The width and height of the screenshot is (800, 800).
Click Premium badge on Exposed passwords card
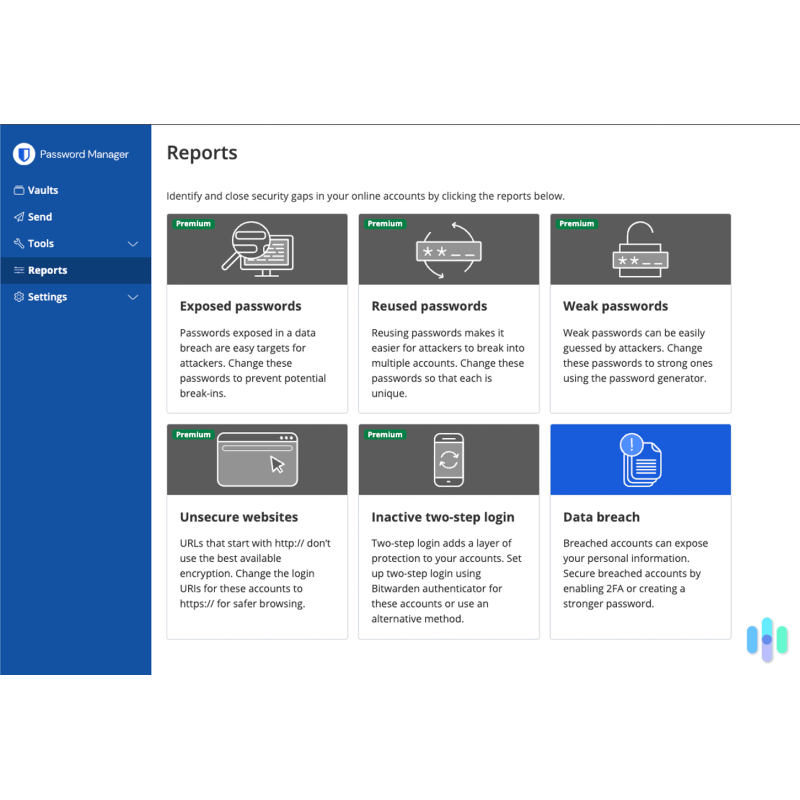tap(193, 223)
